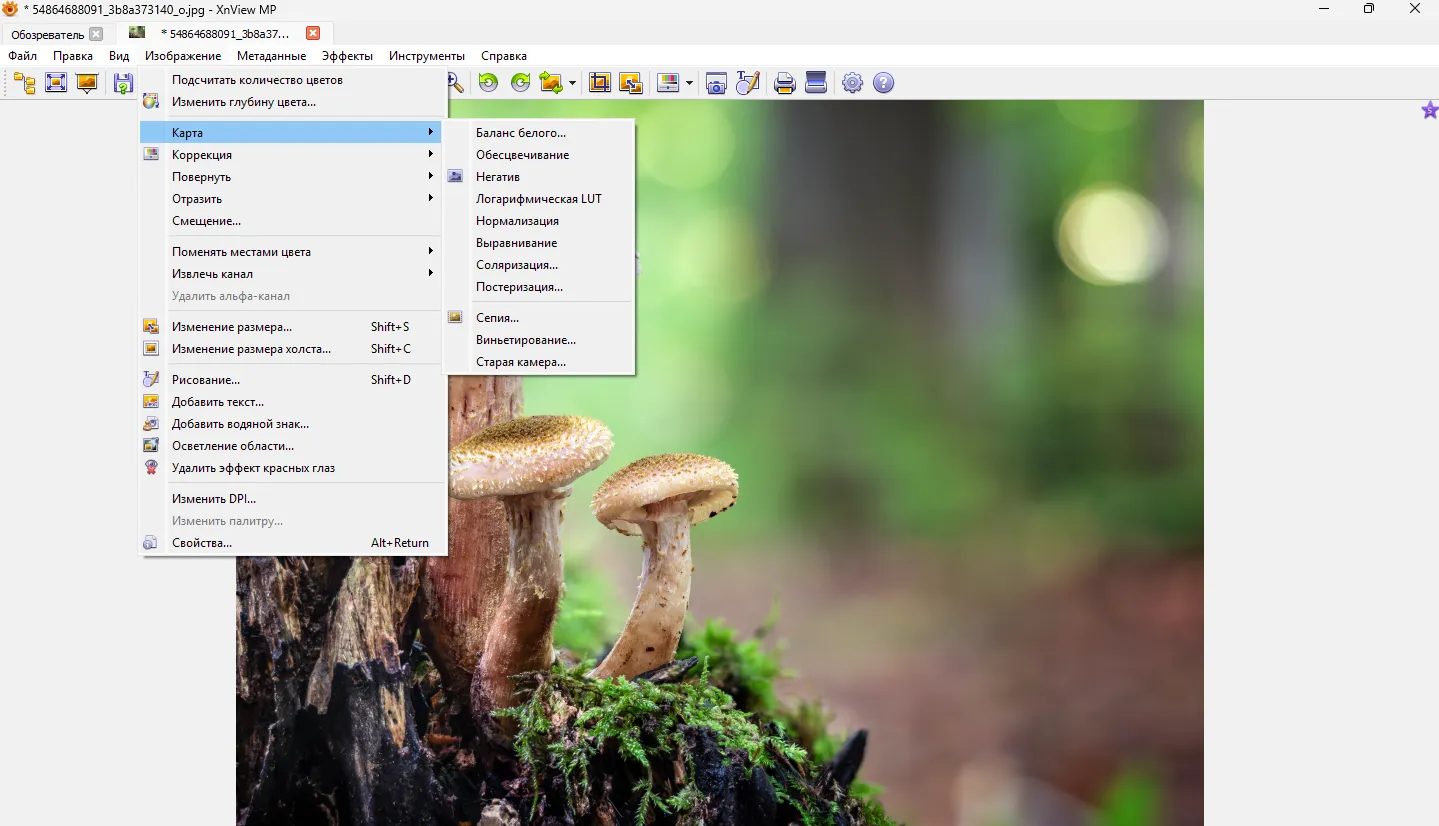Select Негатив from the Карта submenu
Screen dimensions: 1439x826
(x=500, y=176)
